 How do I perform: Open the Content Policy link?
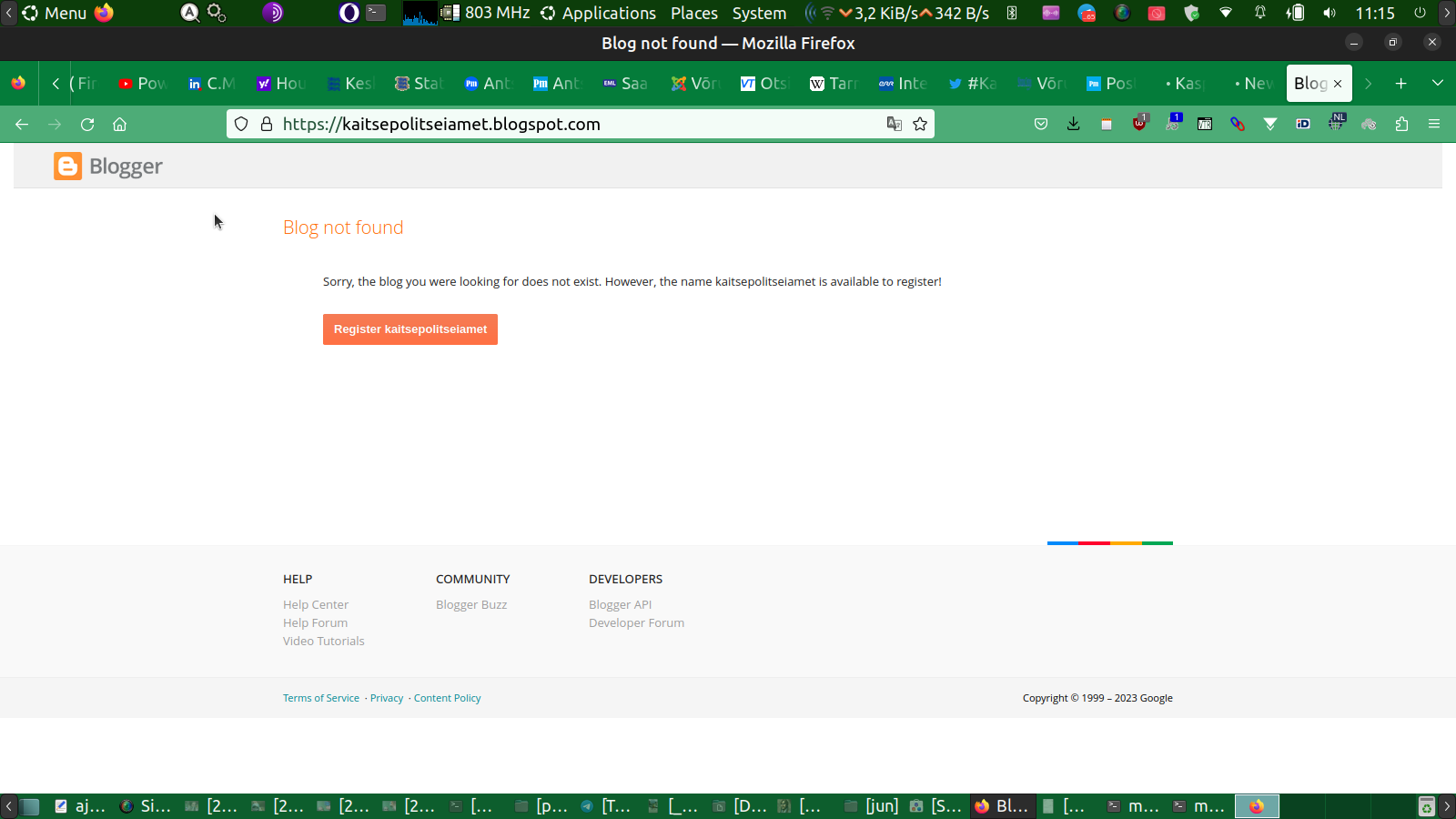click(x=448, y=698)
